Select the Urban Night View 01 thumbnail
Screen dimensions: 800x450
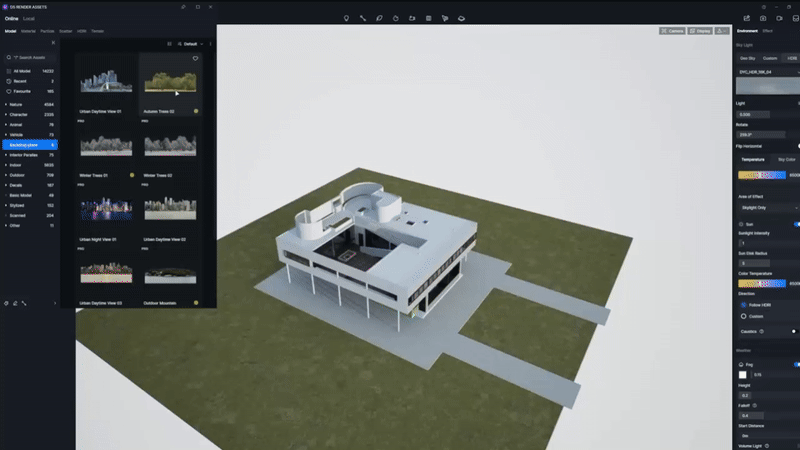[106, 209]
